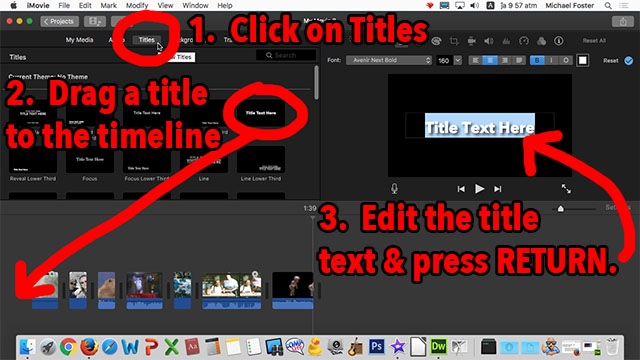
Task: Open Microsoft Word from the Dock
Action: 130,347
